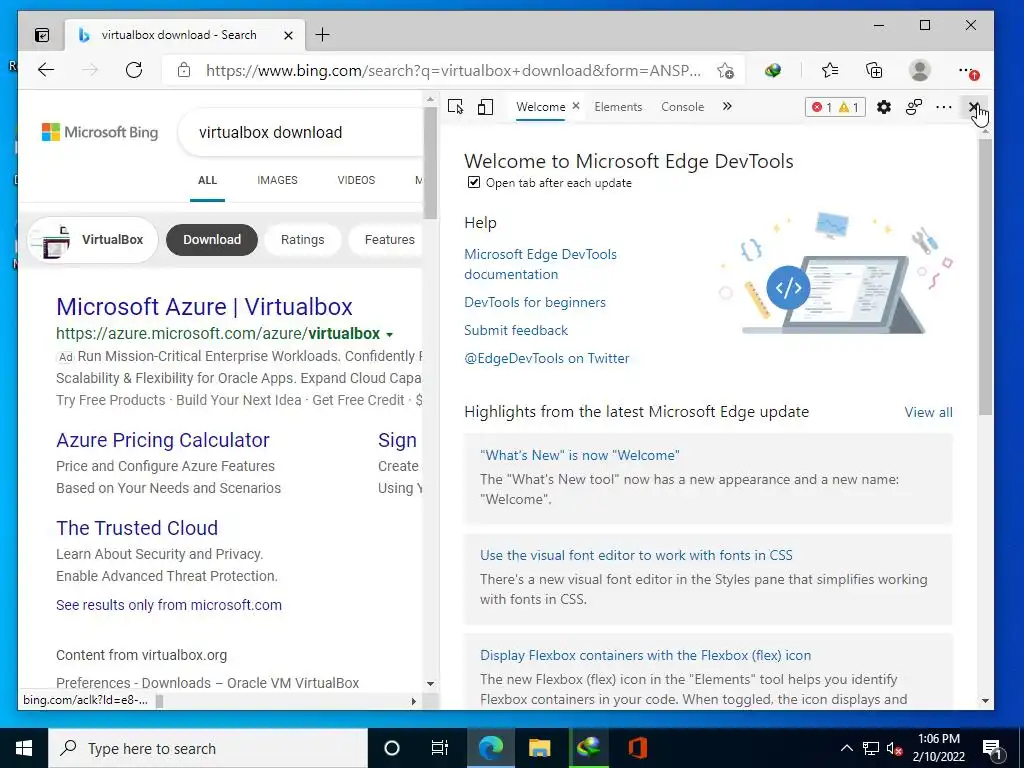Click the taskbar search box
The width and height of the screenshot is (1024, 768).
[208, 748]
